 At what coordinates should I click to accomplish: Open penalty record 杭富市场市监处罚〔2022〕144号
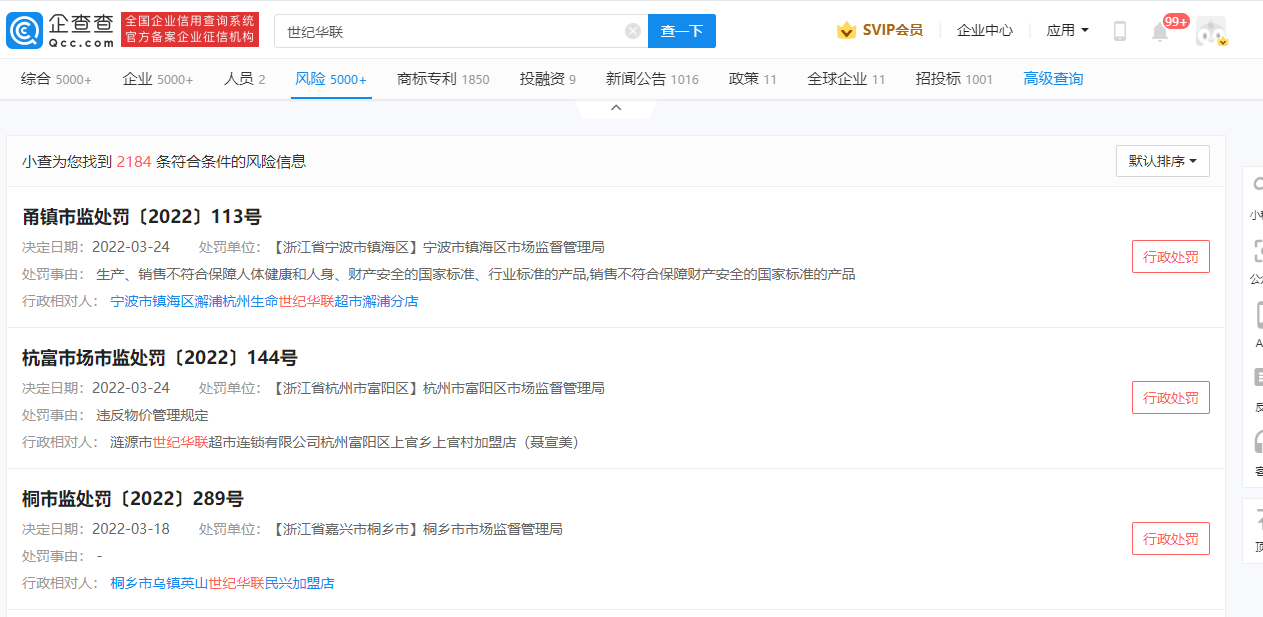click(160, 358)
